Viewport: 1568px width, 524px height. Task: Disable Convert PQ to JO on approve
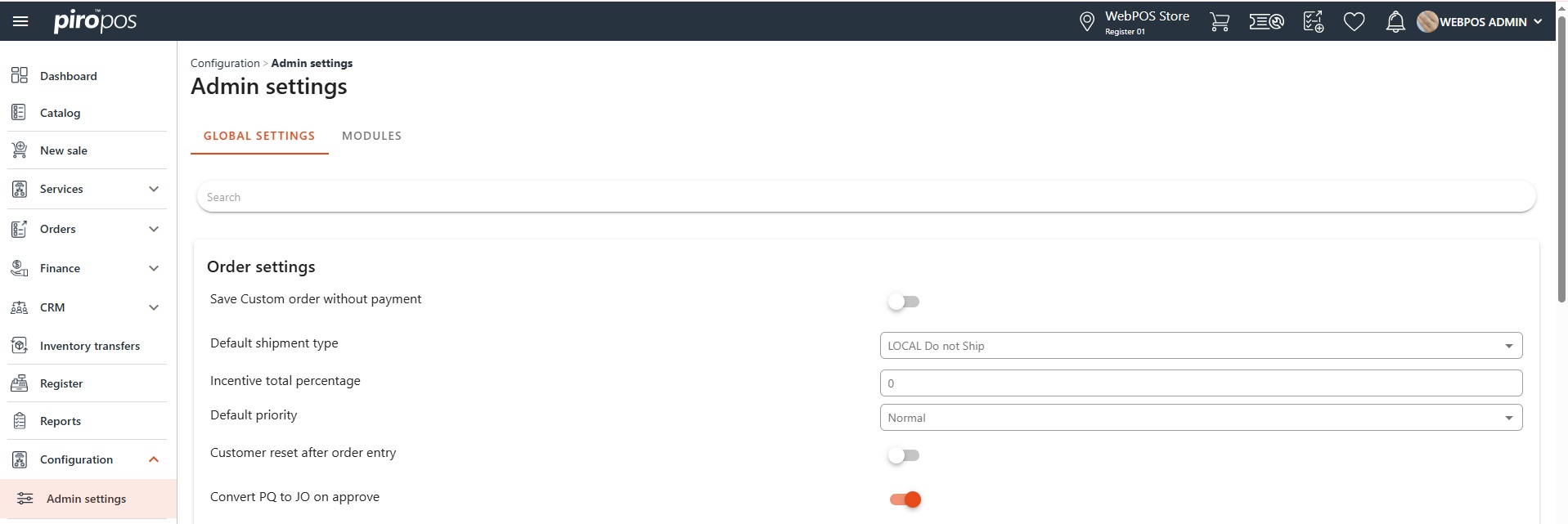point(905,499)
